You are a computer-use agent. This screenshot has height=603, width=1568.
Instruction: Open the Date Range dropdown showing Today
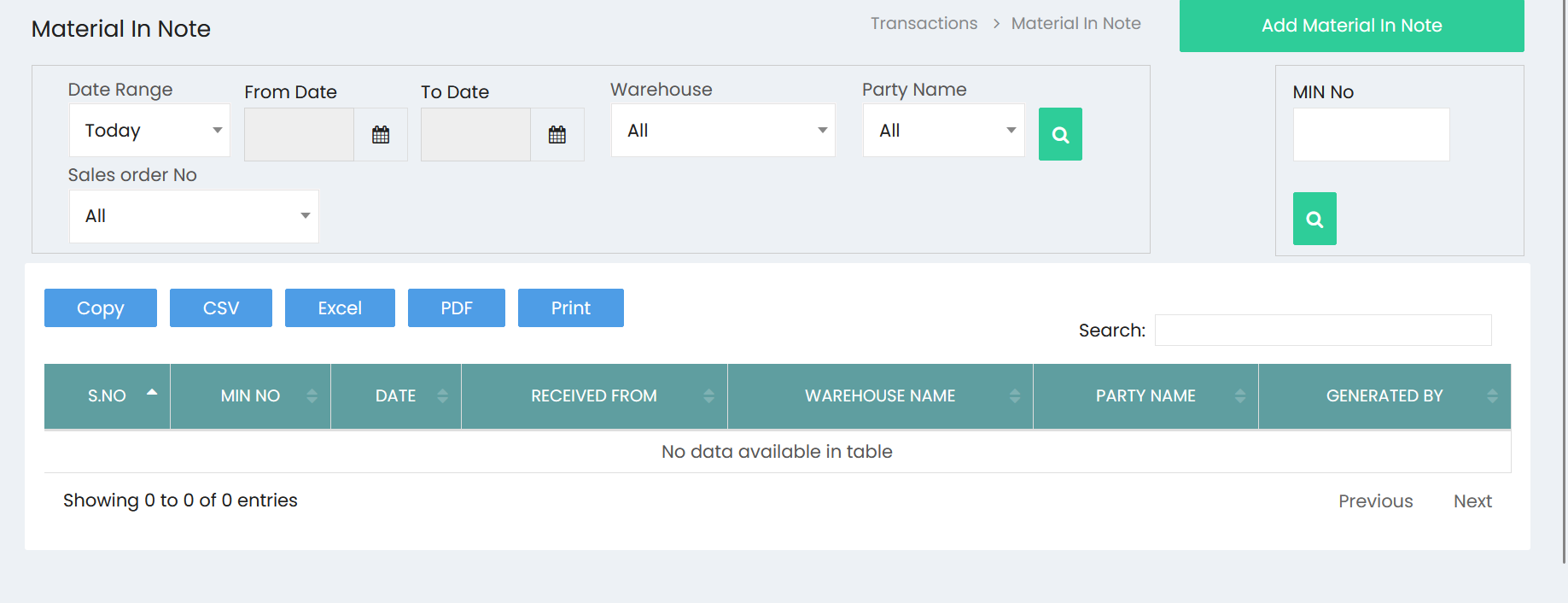point(149,131)
